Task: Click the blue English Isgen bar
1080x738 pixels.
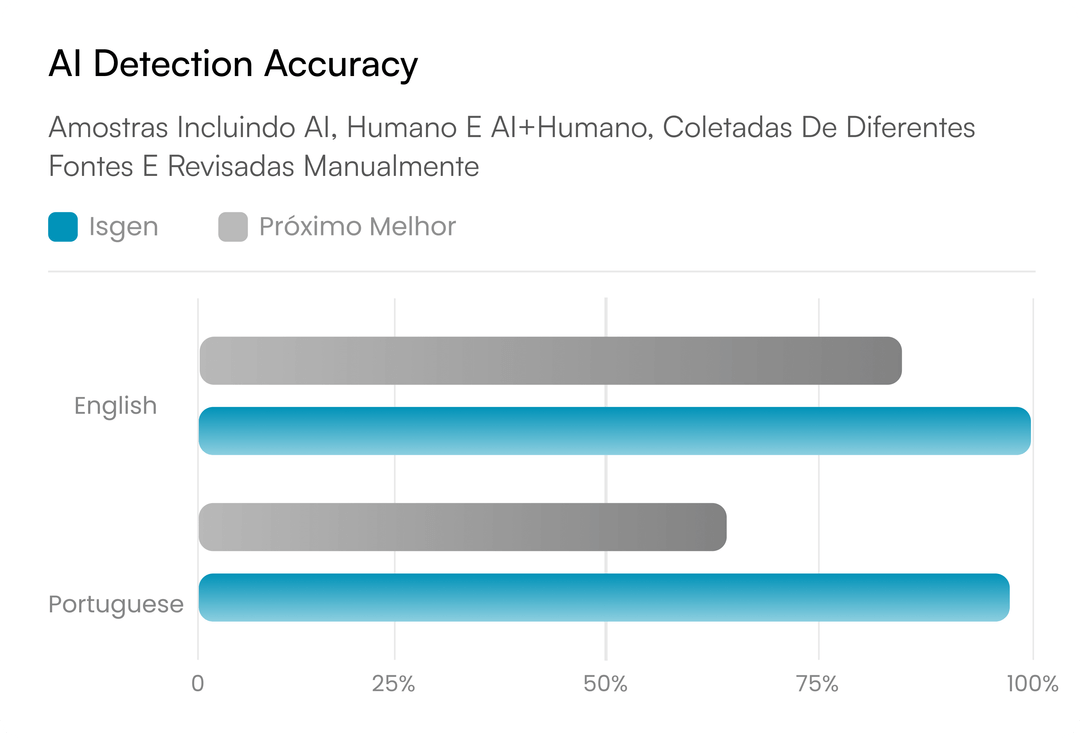Action: click(614, 431)
